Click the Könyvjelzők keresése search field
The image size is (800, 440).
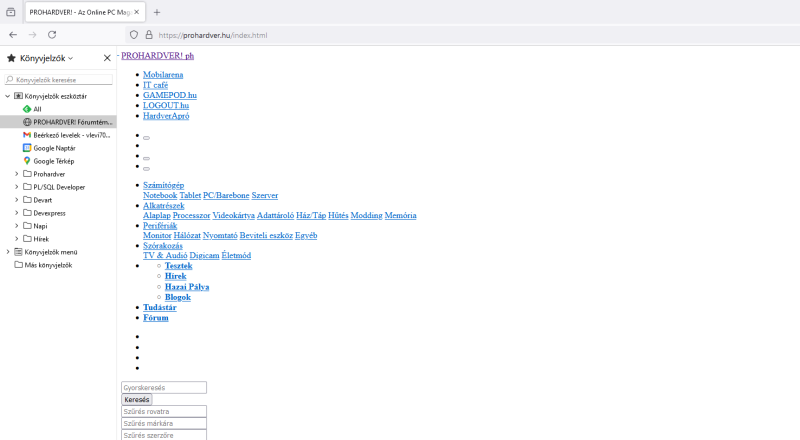(x=59, y=80)
